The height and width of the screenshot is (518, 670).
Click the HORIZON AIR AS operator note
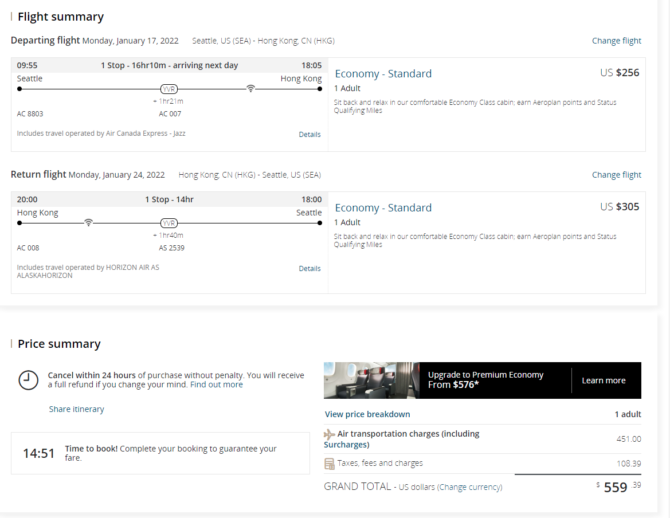point(88,271)
